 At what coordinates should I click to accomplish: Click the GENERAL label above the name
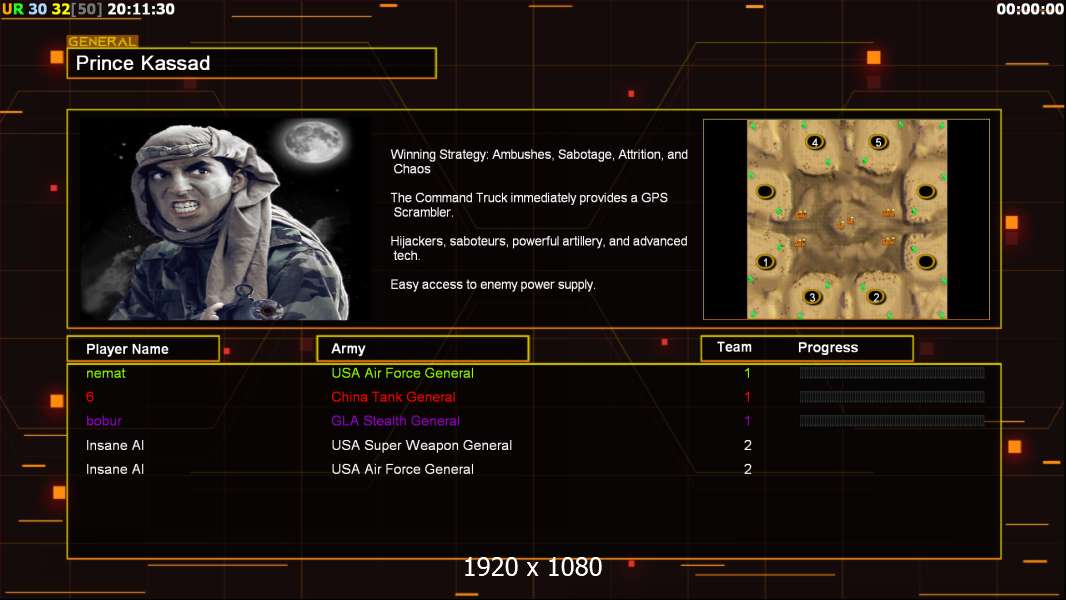tap(102, 41)
